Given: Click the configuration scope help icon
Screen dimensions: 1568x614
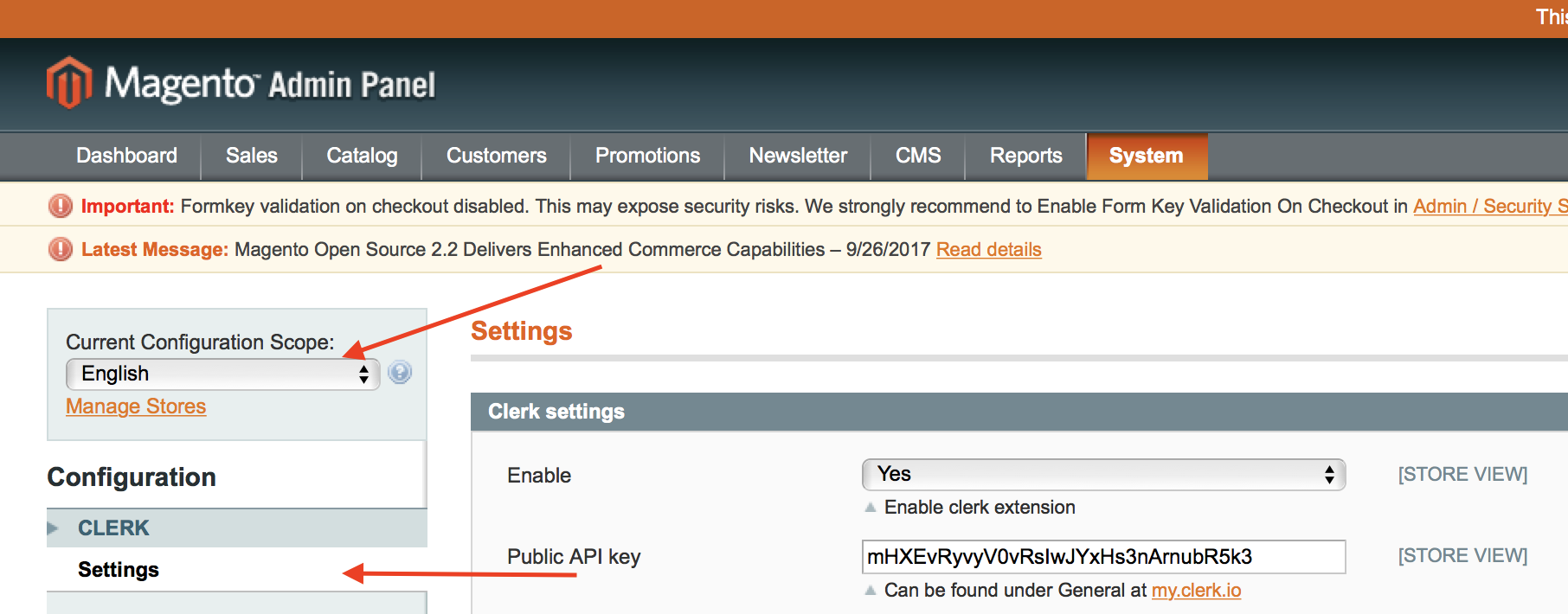Looking at the screenshot, I should 400,373.
